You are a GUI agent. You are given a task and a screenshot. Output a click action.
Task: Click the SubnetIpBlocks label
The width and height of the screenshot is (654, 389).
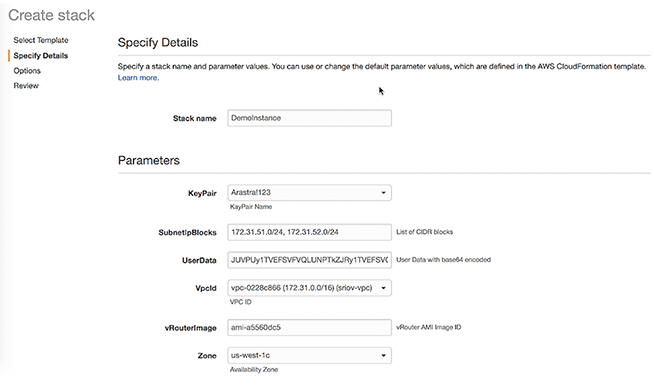coord(187,233)
